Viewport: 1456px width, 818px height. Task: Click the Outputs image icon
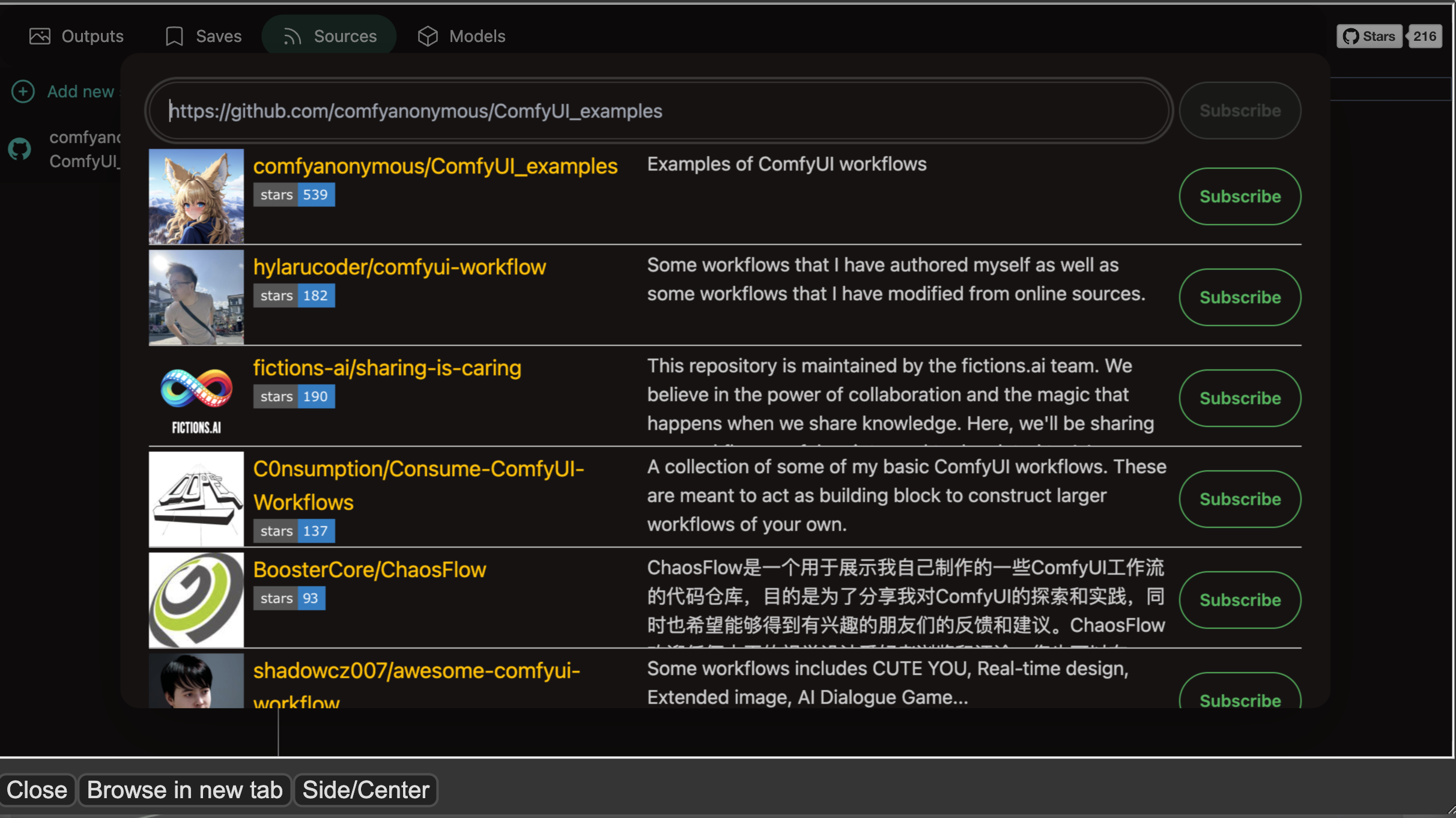(x=40, y=36)
